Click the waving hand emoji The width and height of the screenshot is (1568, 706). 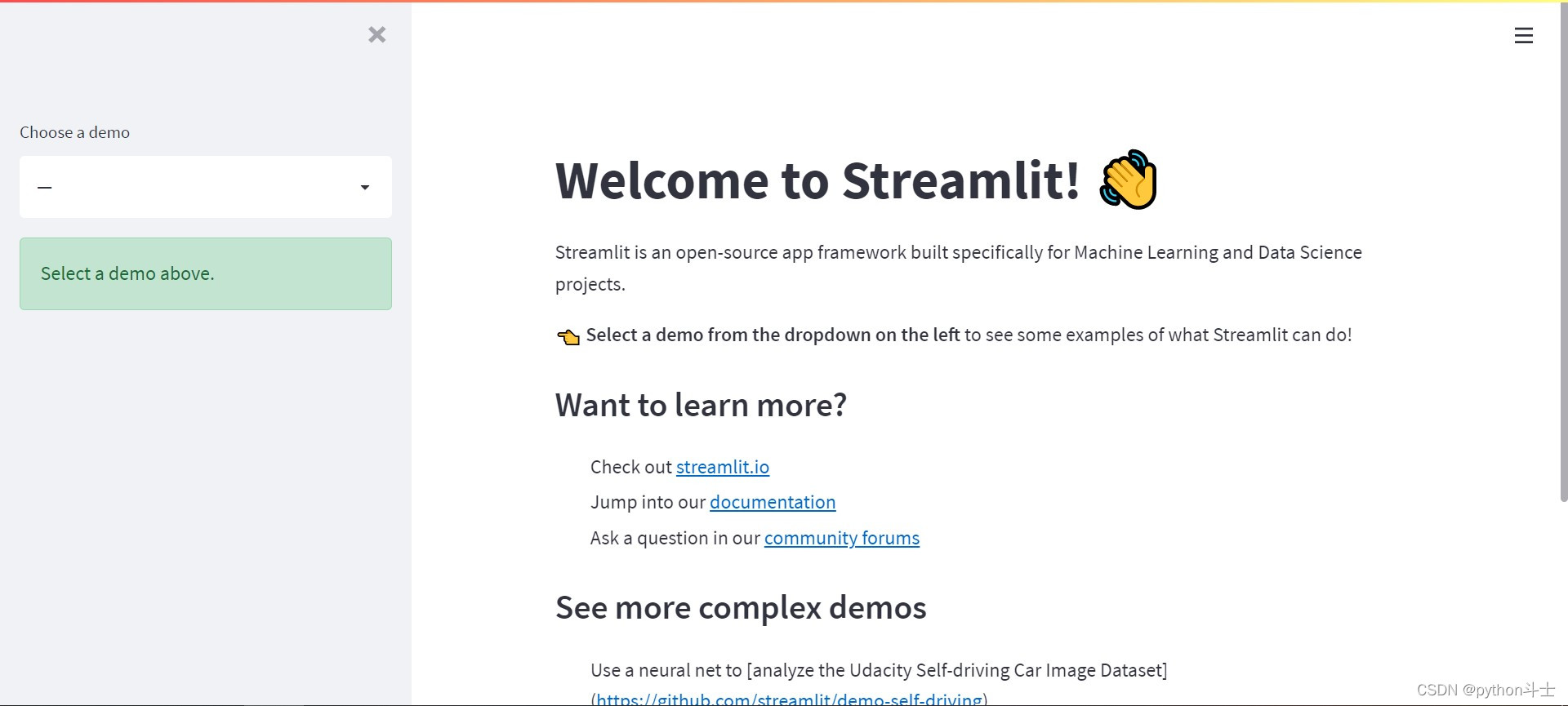click(x=1129, y=180)
